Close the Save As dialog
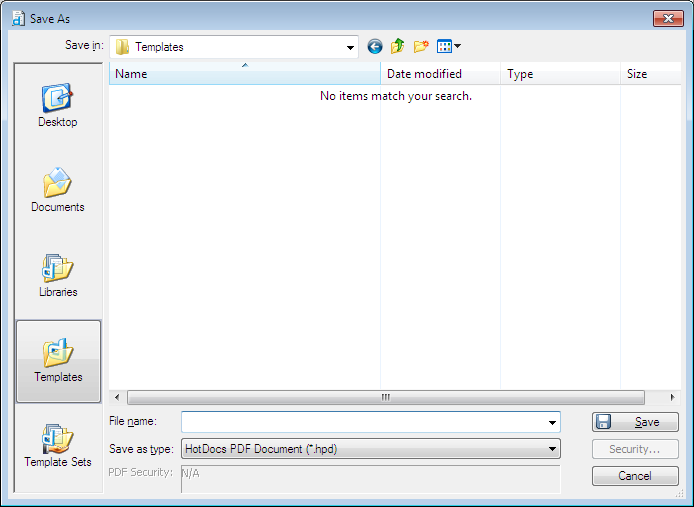This screenshot has height=507, width=694. click(668, 19)
